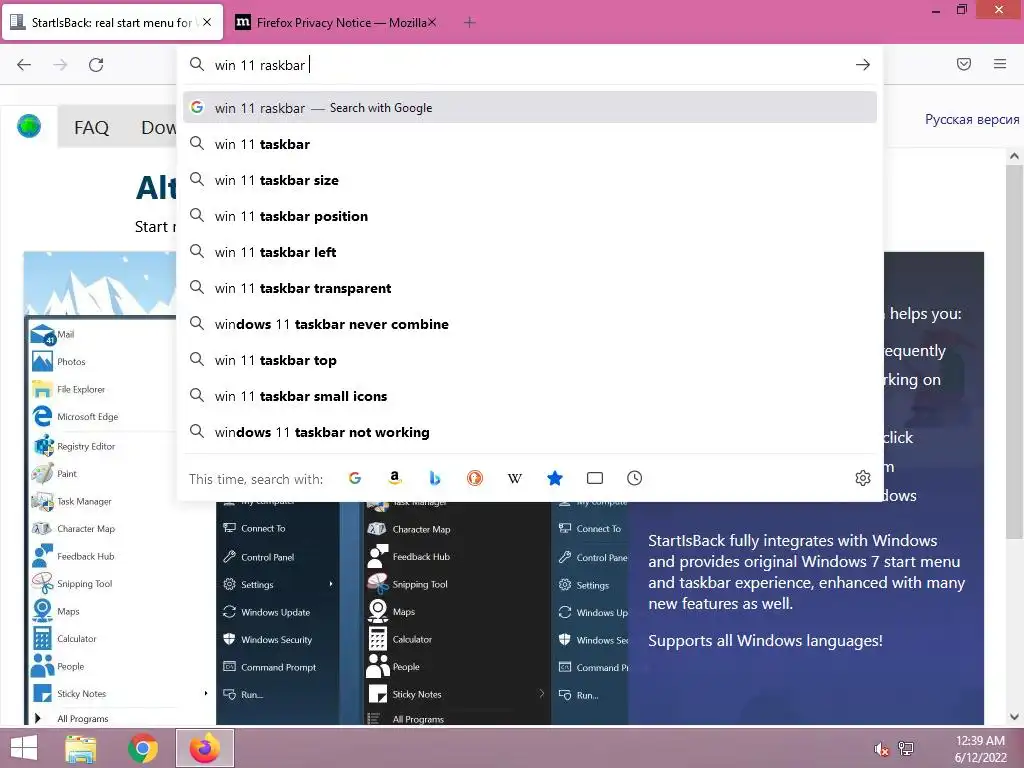Screen dimensions: 1024x768
Task: Open the Firefox hamburger menu
Action: [x=1000, y=64]
